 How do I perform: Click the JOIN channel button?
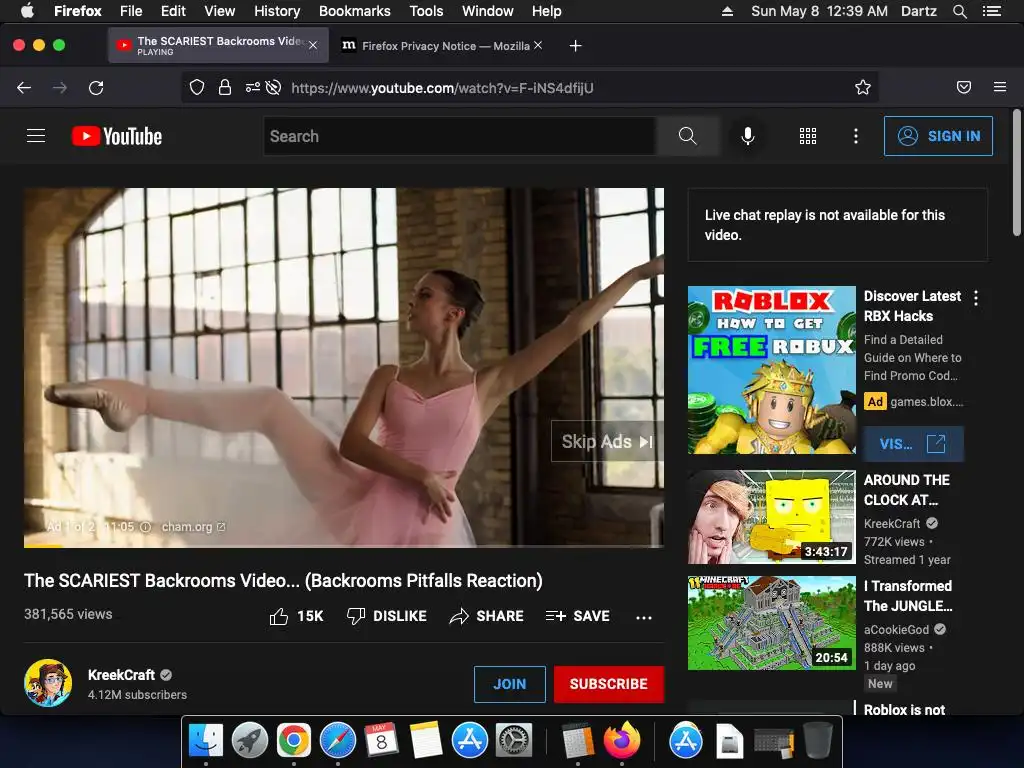509,684
